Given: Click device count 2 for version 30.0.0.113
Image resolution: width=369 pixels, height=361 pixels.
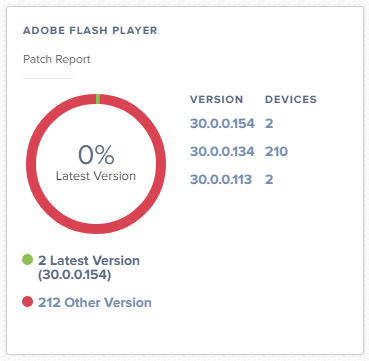Looking at the screenshot, I should (x=269, y=180).
